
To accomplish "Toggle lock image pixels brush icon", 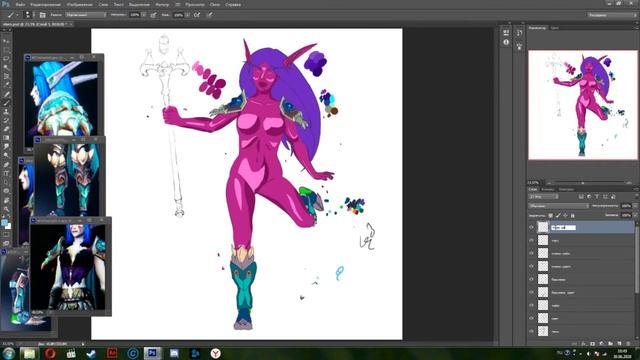I will tap(558, 215).
